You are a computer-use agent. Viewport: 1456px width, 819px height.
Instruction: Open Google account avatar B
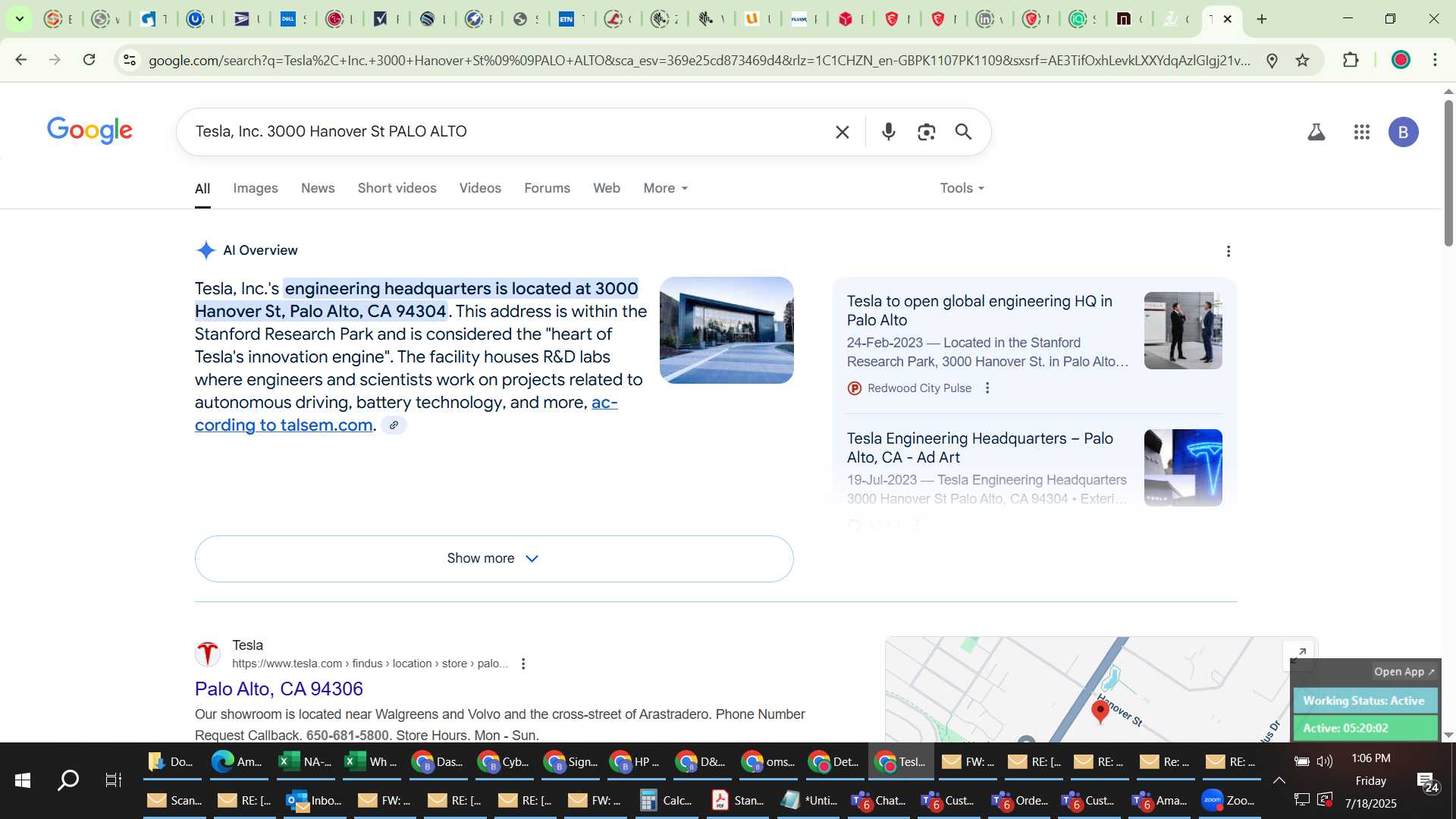click(1403, 132)
